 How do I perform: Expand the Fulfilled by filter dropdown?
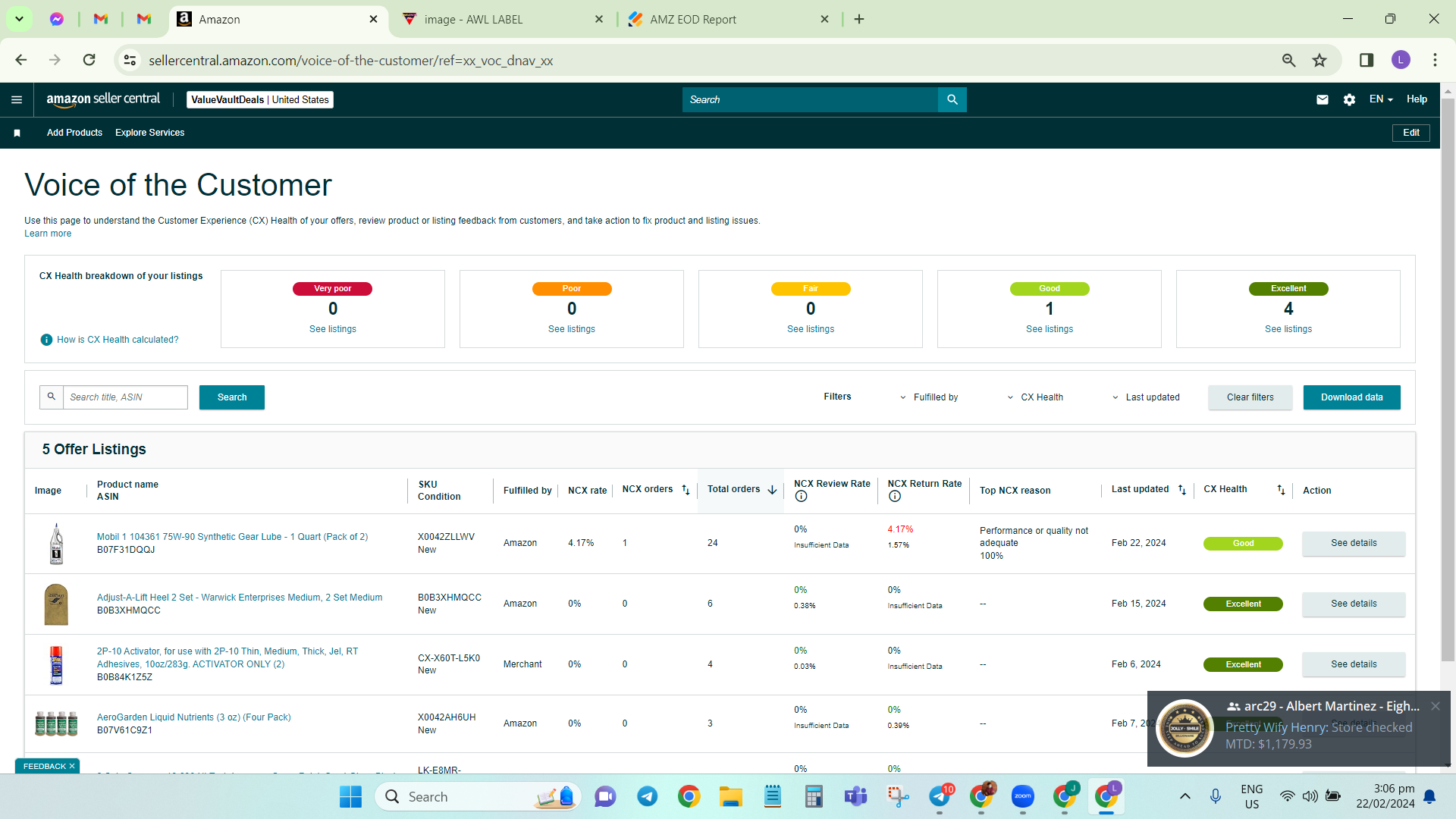pos(929,397)
